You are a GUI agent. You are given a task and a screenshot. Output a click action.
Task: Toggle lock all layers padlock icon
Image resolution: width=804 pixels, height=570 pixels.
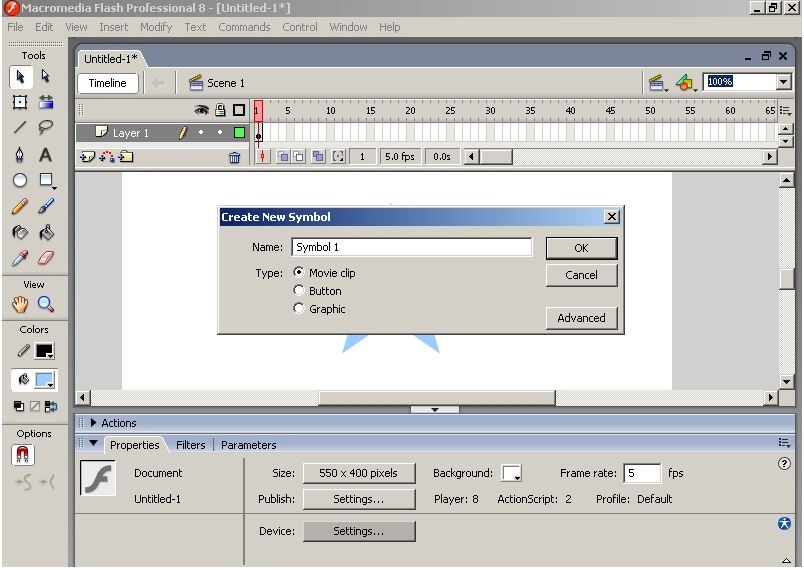click(x=220, y=110)
